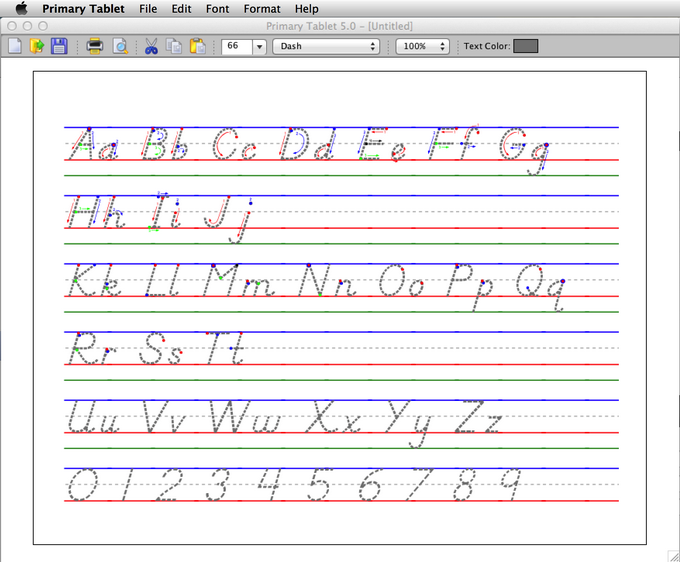The width and height of the screenshot is (680, 562).
Task: Copy selection with the copy icon
Action: (174, 46)
